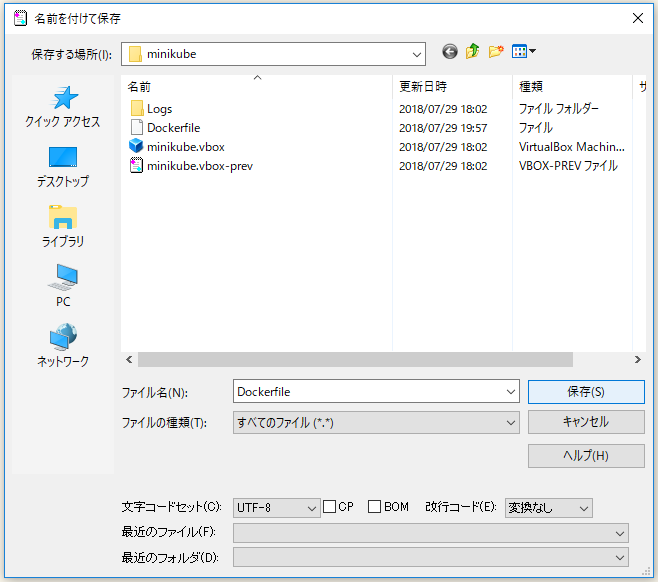
Task: Open ライブラリ in sidebar
Action: click(x=63, y=227)
